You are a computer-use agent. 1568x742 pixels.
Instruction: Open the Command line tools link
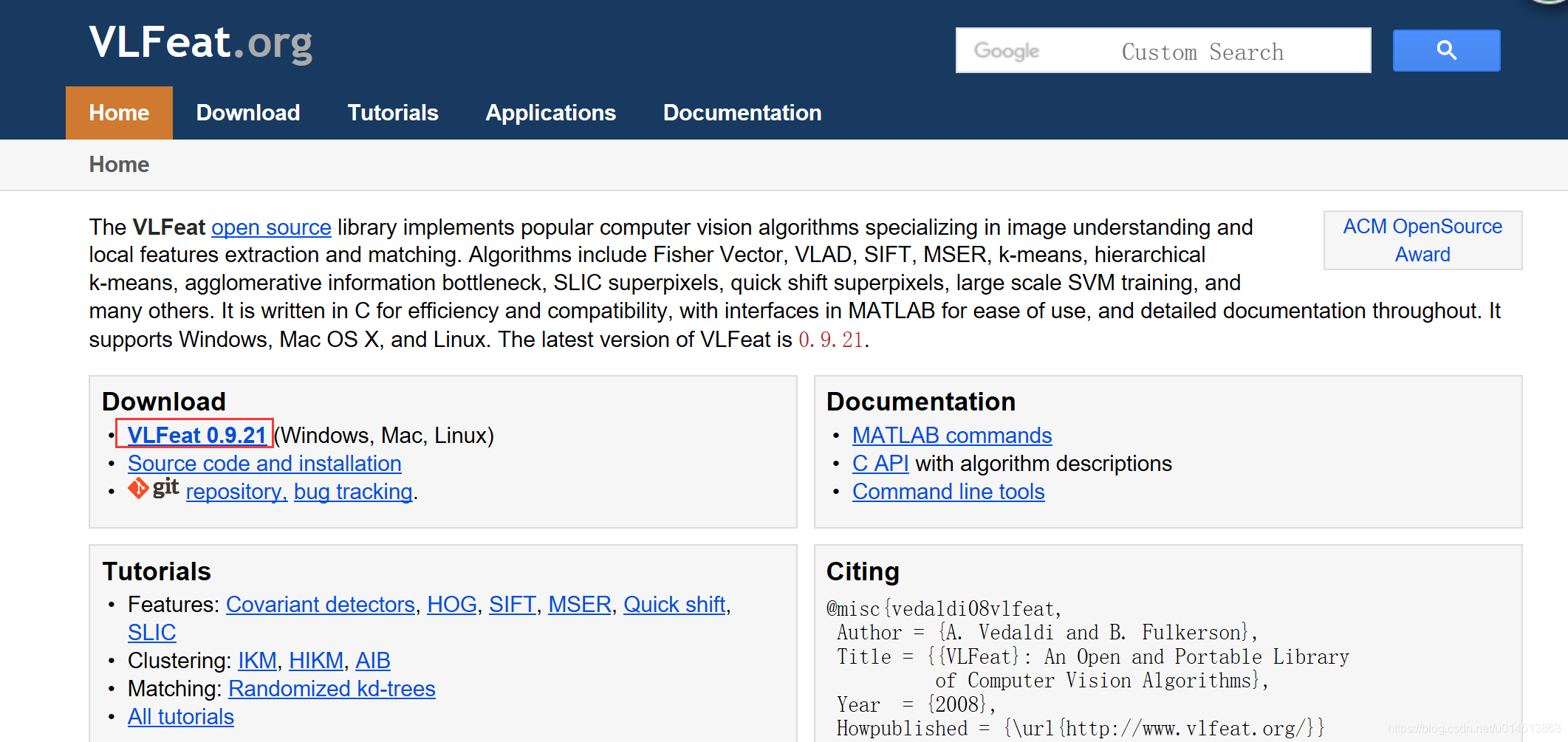pos(948,492)
